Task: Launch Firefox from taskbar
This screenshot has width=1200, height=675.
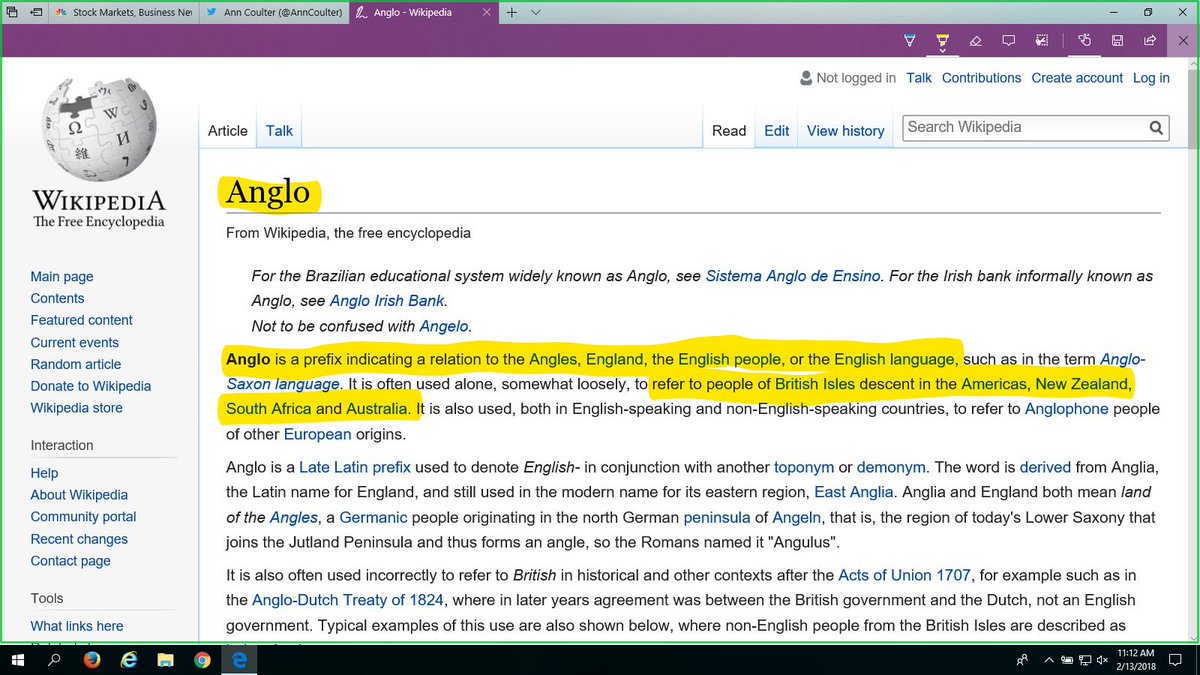Action: point(92,660)
